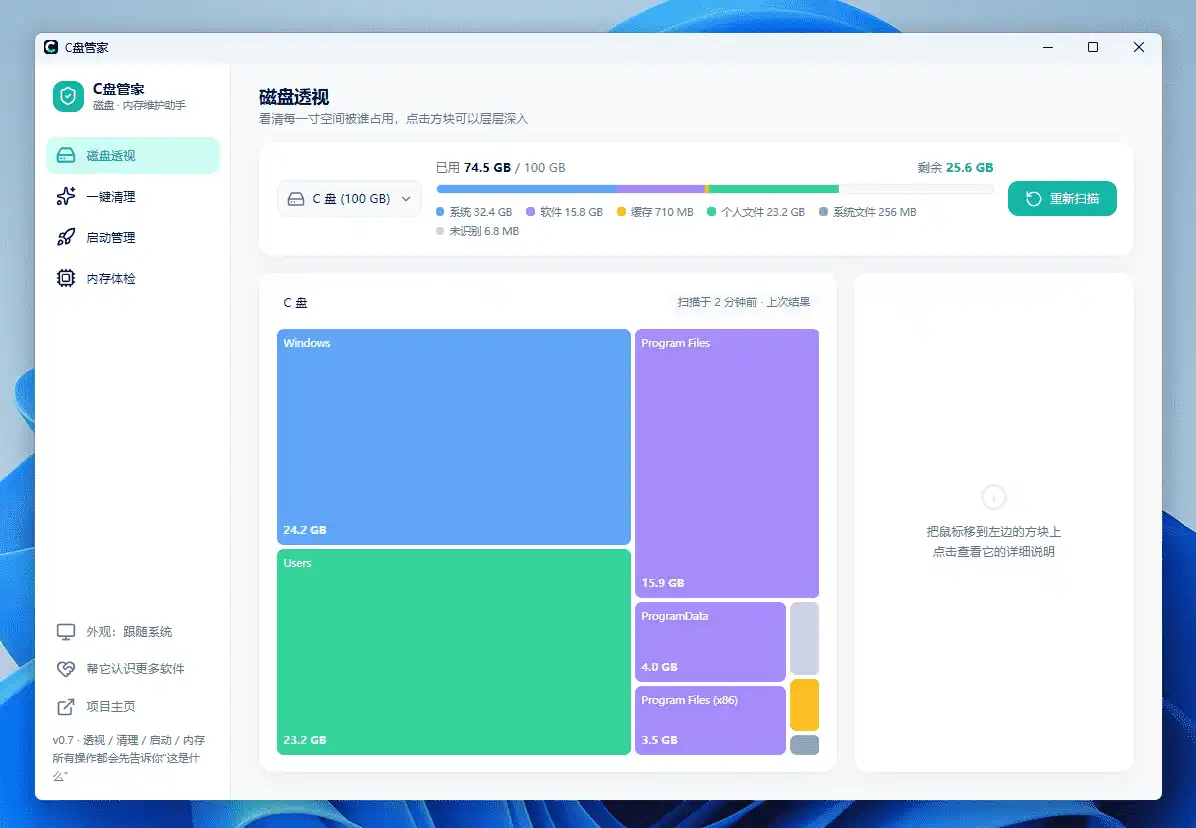Click the 扫描于 2 分钟前 status text
The width and height of the screenshot is (1196, 828).
click(744, 302)
